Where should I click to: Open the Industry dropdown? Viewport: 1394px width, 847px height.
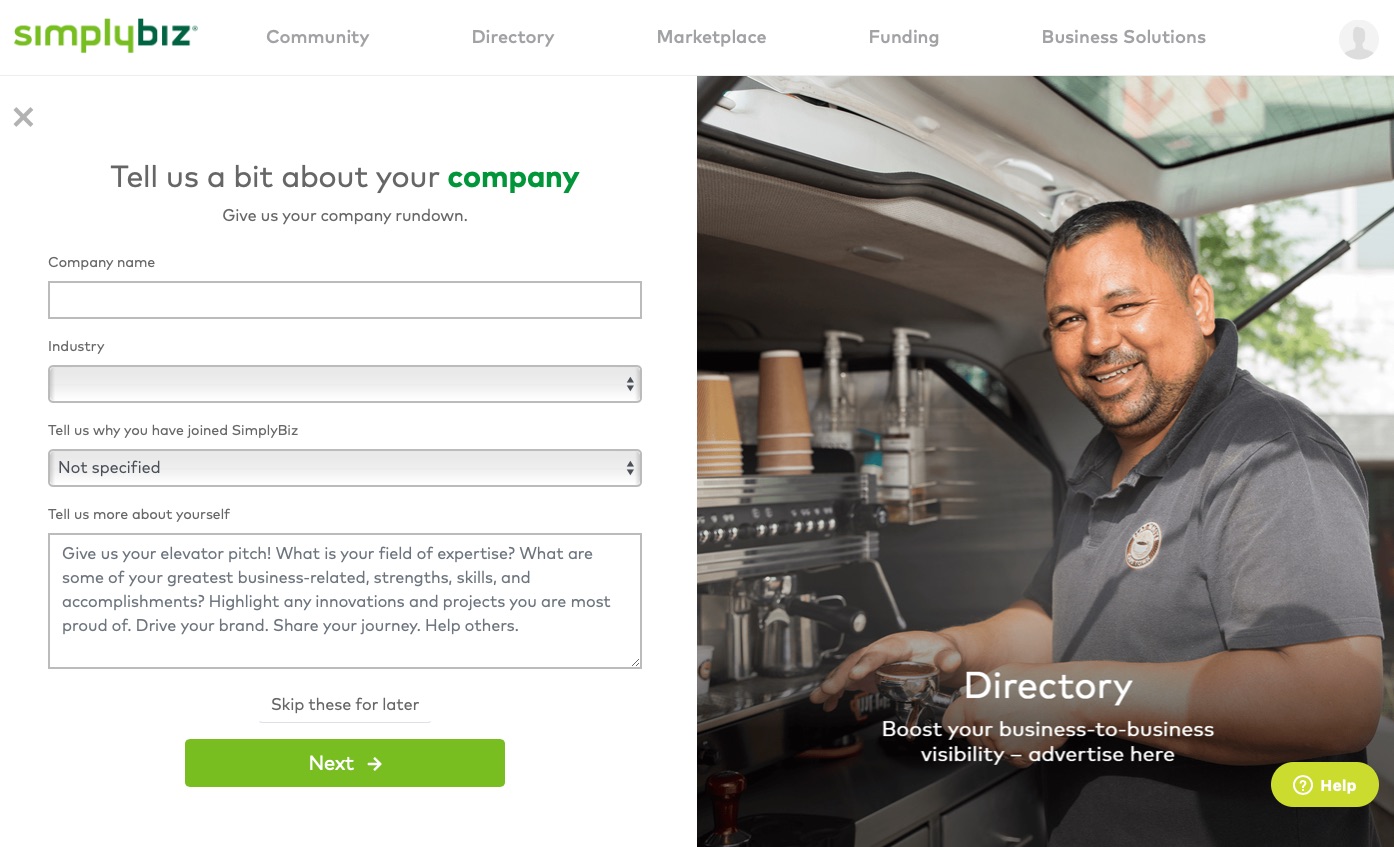coord(345,384)
